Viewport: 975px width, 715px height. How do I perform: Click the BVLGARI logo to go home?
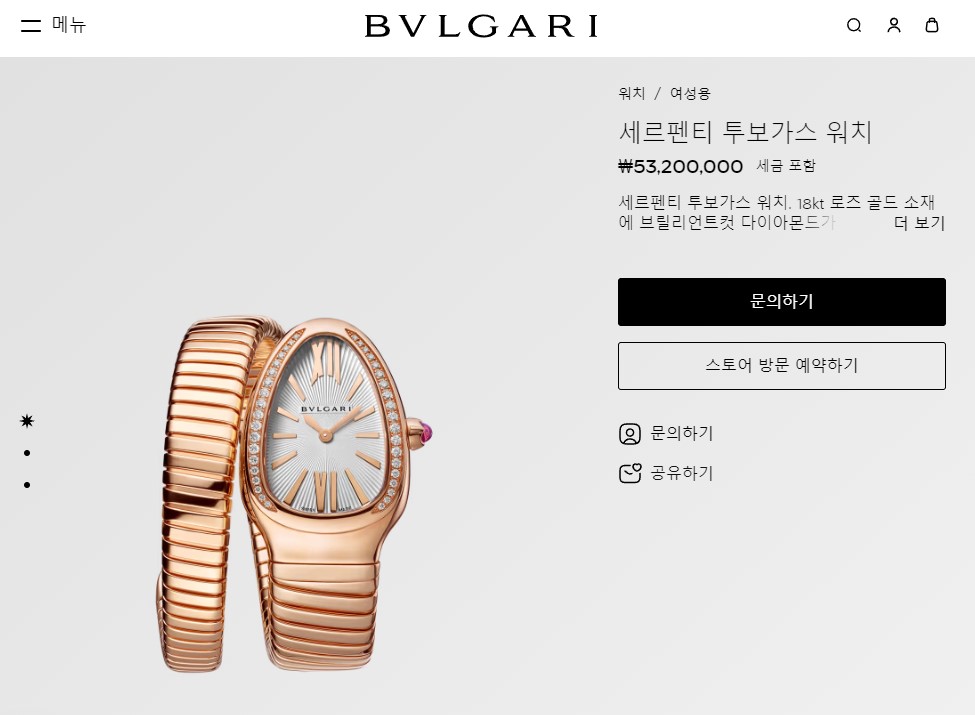(481, 26)
